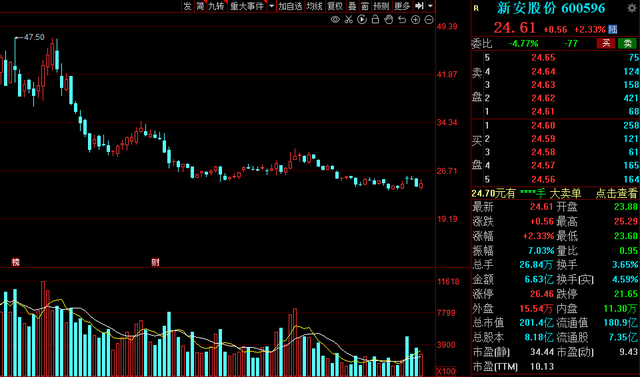Click the 简 toolbar button
The width and height of the screenshot is (640, 377).
tap(200, 6)
